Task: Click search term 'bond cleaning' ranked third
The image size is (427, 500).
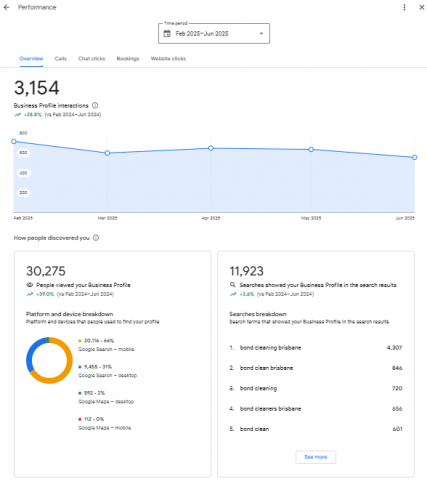Action: click(x=258, y=388)
